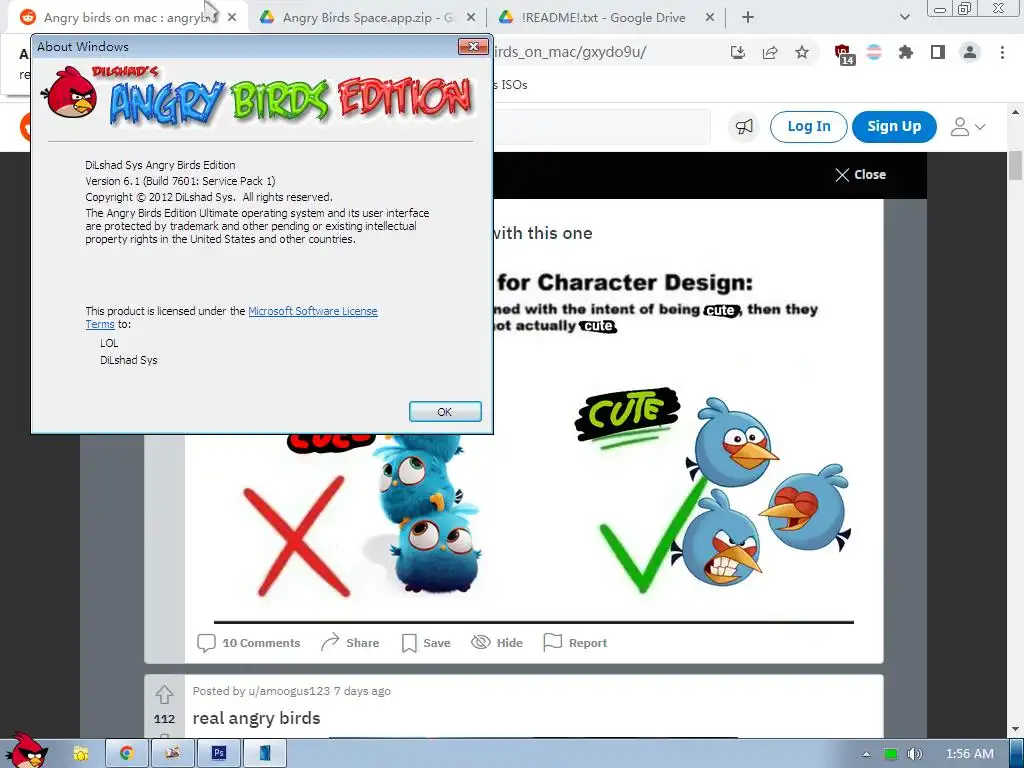Open the 10 Comments link
This screenshot has width=1024, height=768.
(248, 643)
